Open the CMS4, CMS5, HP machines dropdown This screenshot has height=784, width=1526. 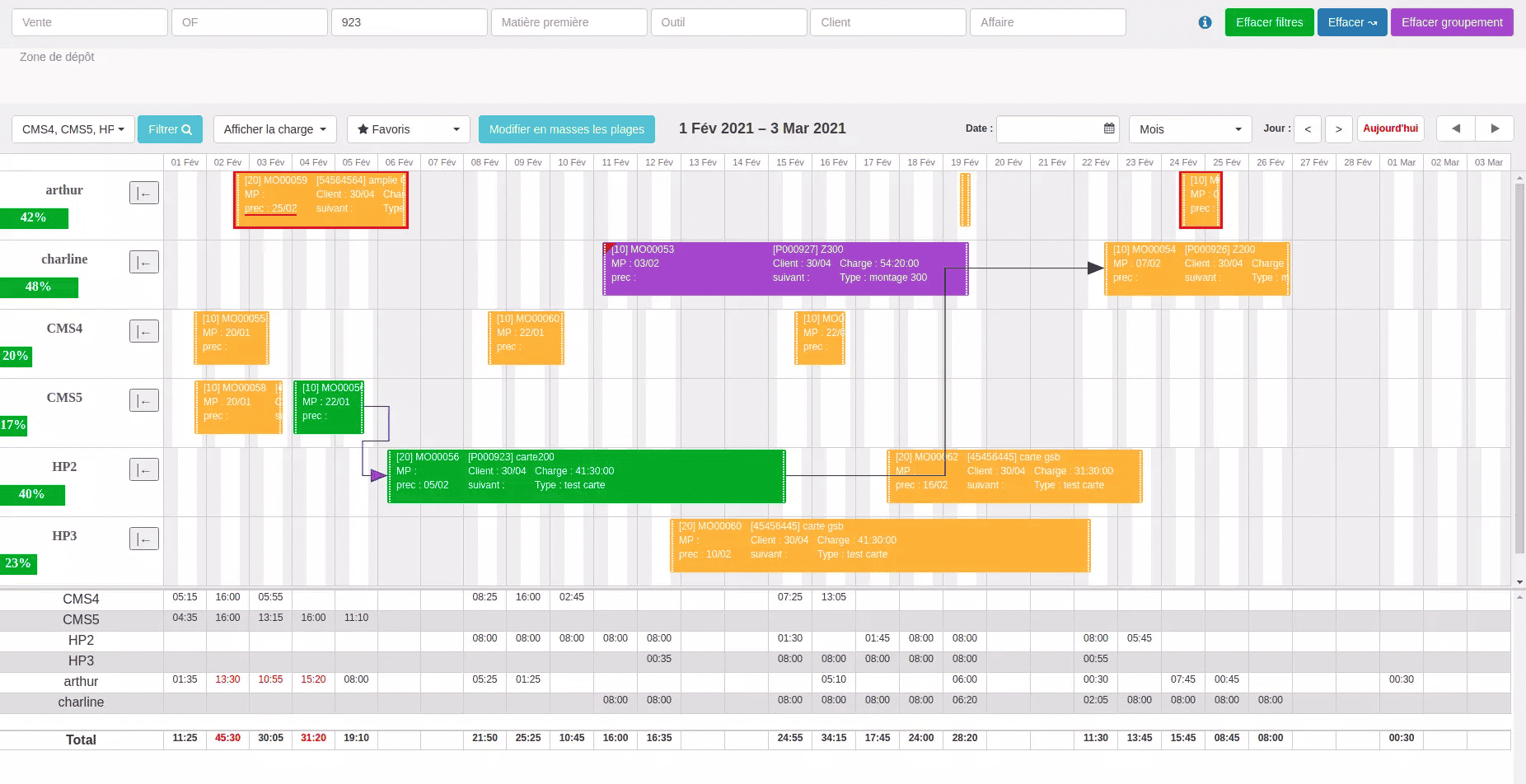point(73,128)
